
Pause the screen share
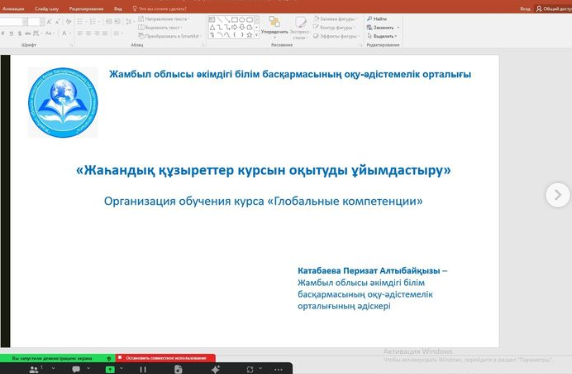coord(143,369)
